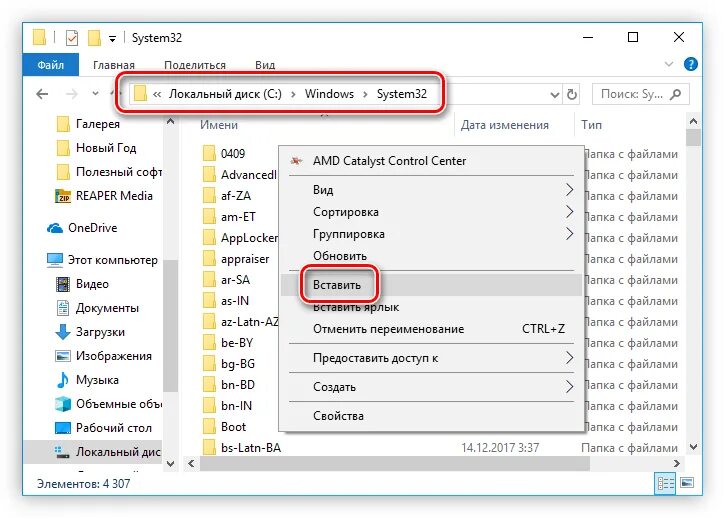
Task: Open Документы in the navigation pane
Action: tap(97, 308)
